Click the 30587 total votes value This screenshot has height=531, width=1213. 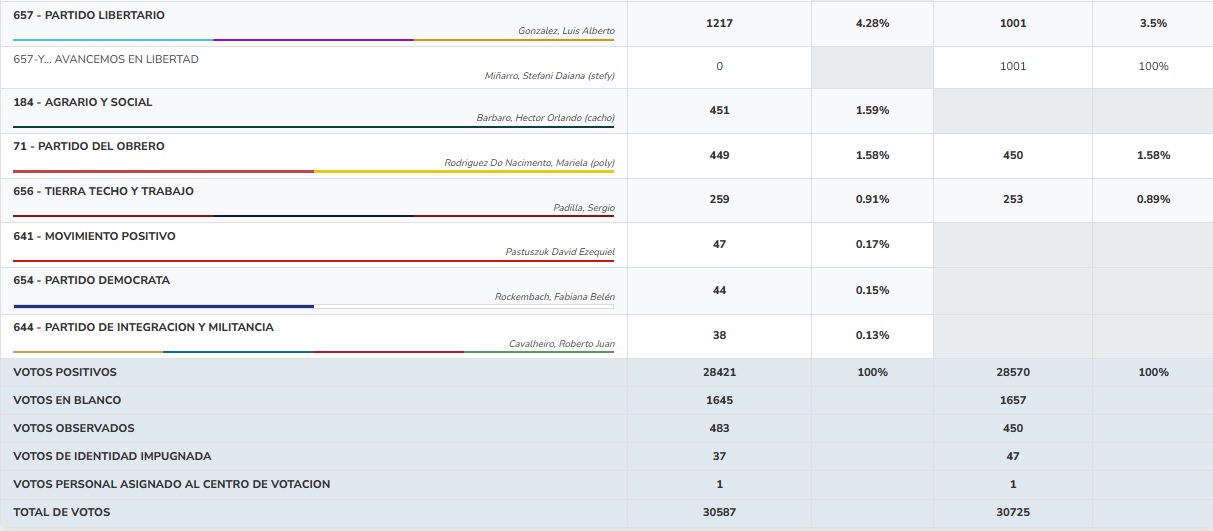point(719,512)
